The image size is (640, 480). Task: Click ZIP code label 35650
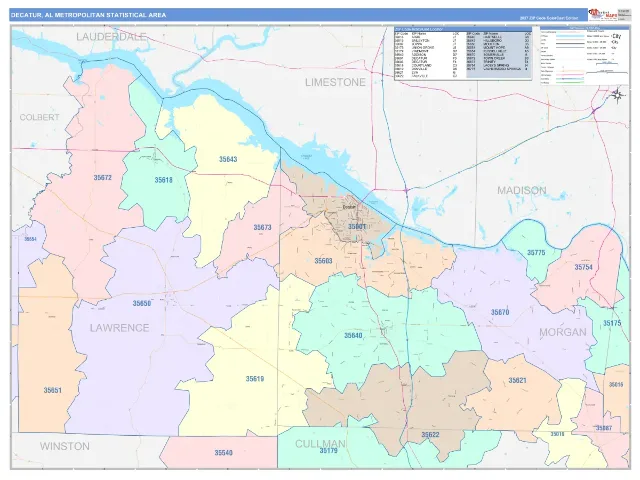[142, 303]
